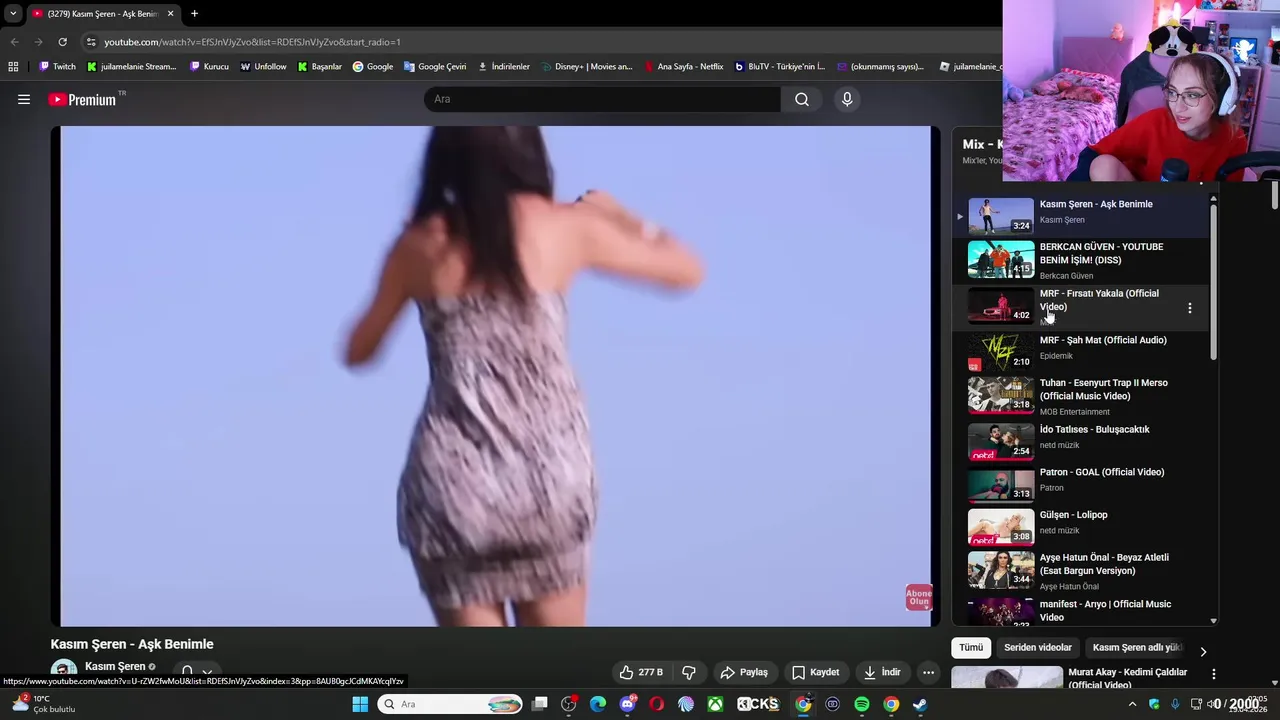
Task: Select the Seriden videolar filter chip
Action: pos(1038,647)
